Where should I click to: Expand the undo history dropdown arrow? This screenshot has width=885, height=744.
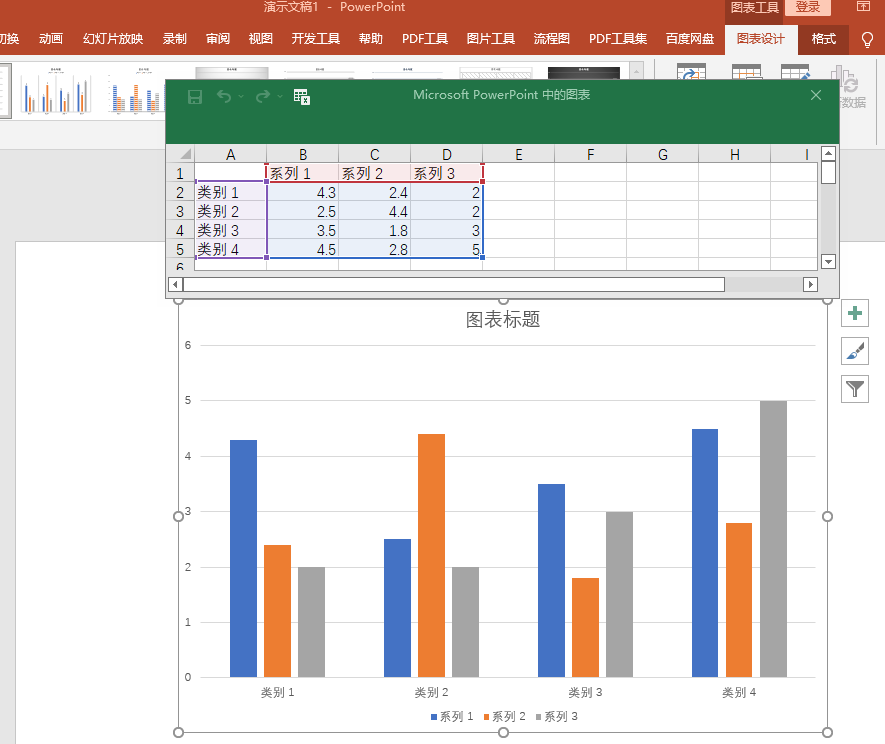tap(241, 97)
